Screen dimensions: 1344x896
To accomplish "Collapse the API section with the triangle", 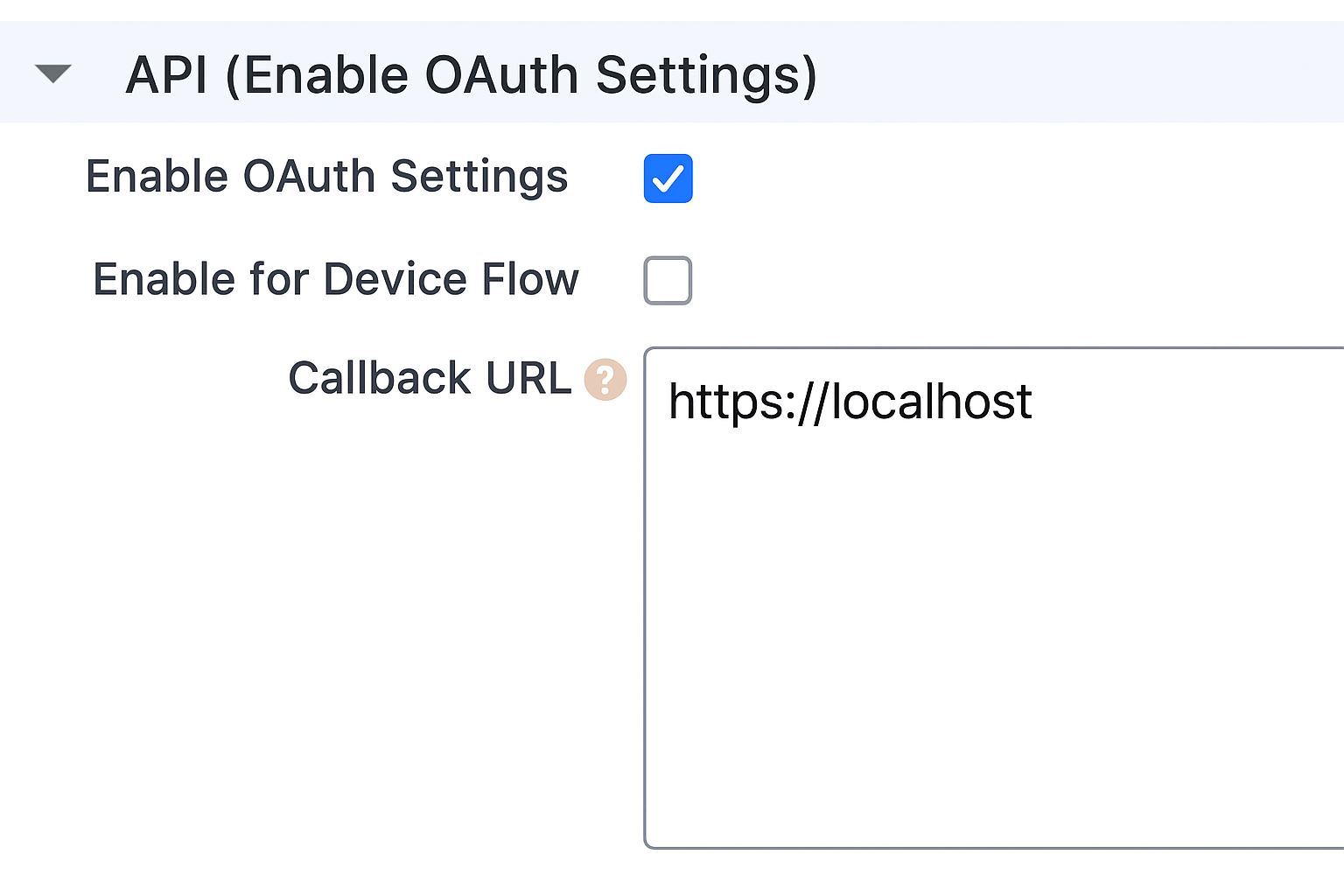I will [x=52, y=73].
